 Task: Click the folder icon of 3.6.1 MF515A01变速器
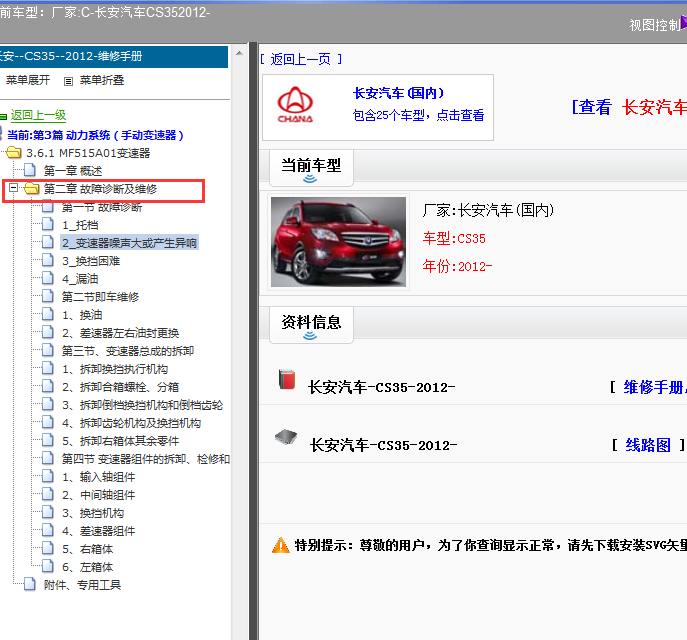(x=14, y=153)
